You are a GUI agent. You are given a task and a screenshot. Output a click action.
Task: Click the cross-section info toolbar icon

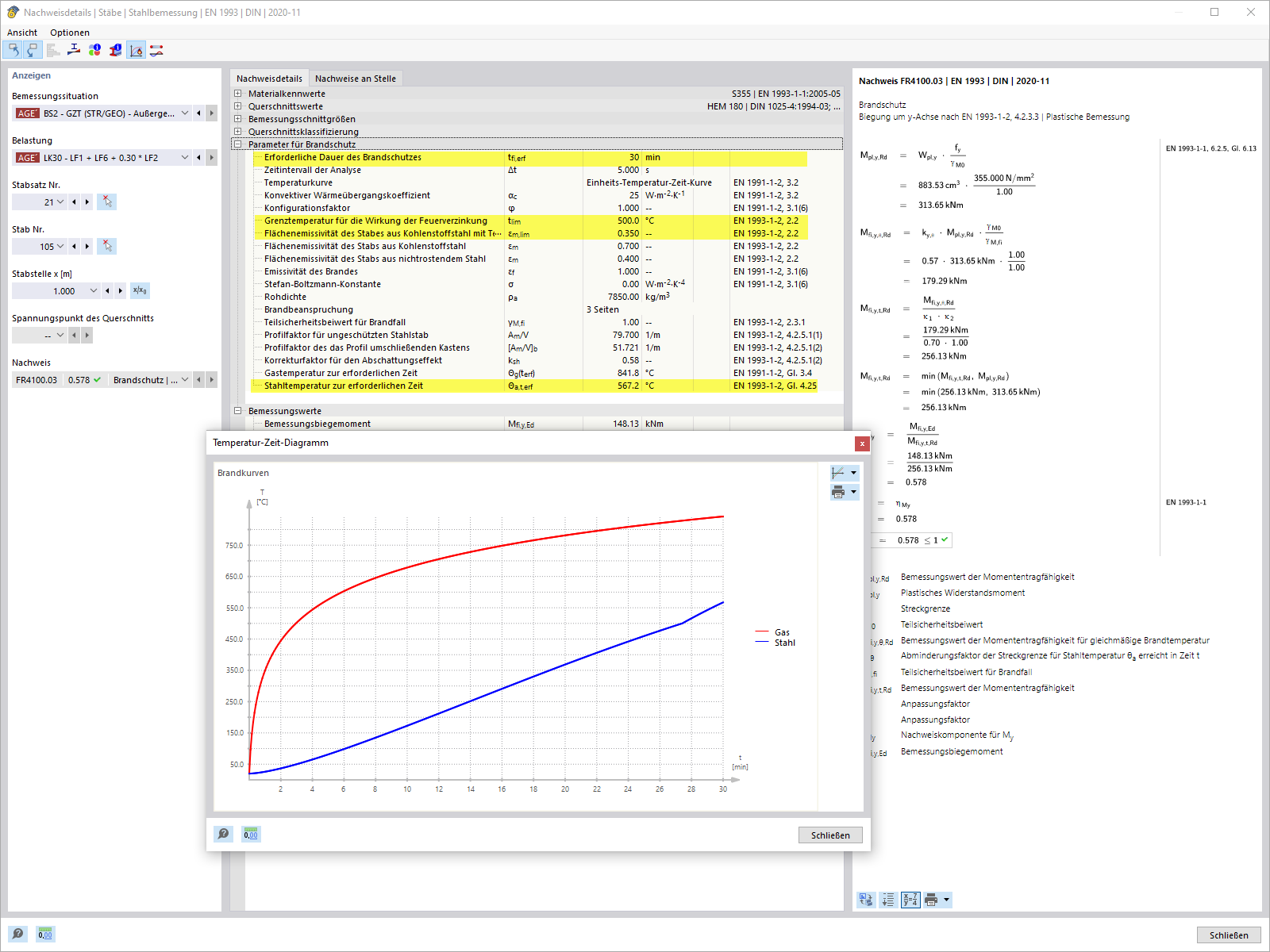coord(115,49)
